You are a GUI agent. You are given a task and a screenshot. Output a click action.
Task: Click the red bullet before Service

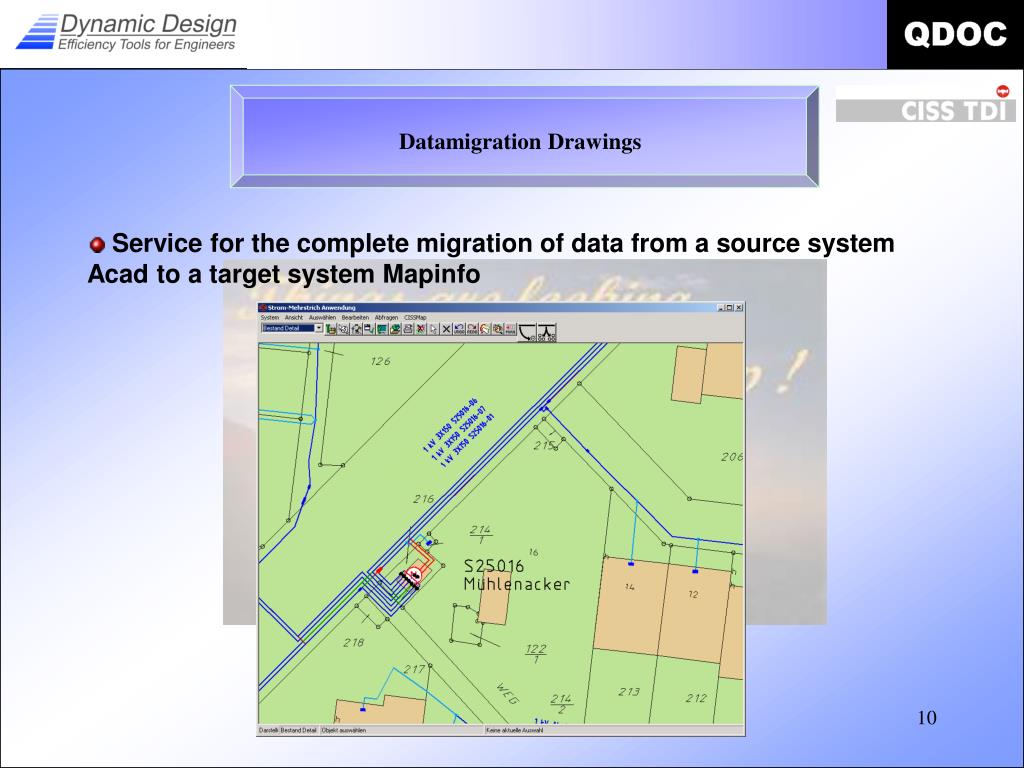[x=97, y=245]
